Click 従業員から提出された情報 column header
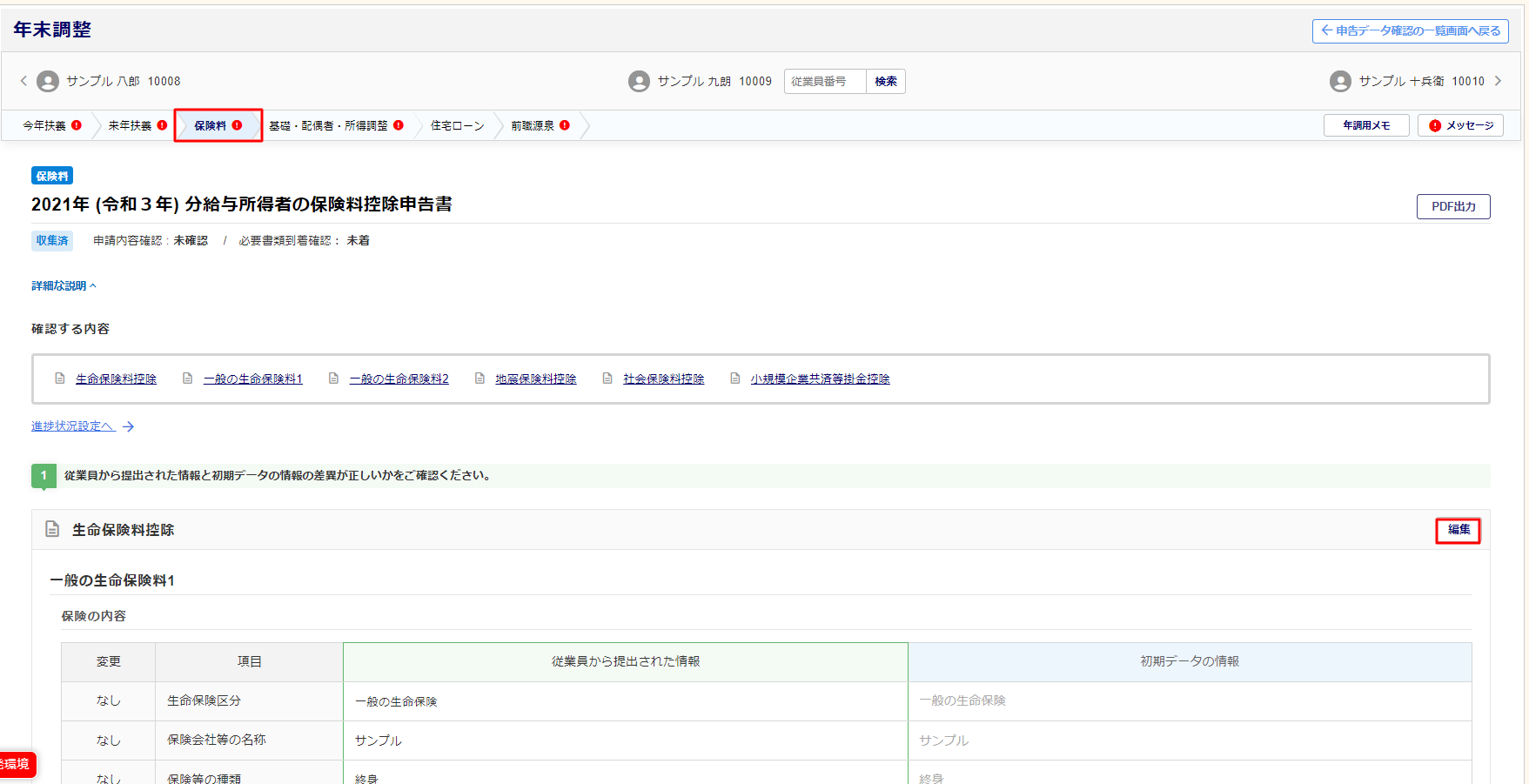The height and width of the screenshot is (784, 1529). point(626,661)
